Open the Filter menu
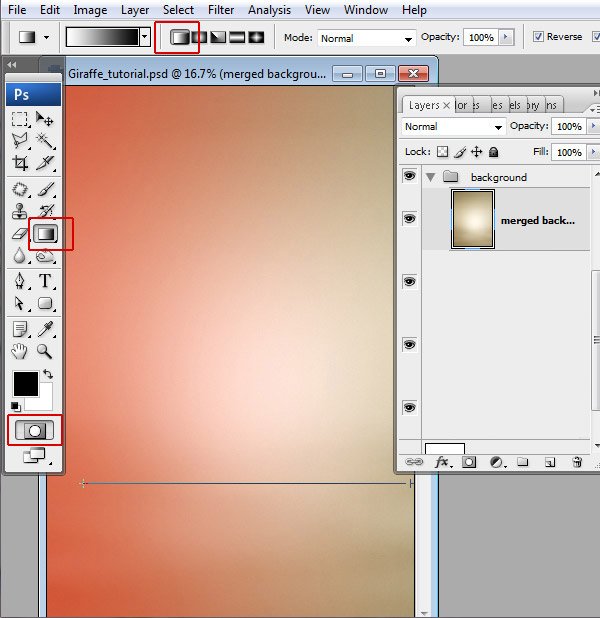 (x=221, y=10)
